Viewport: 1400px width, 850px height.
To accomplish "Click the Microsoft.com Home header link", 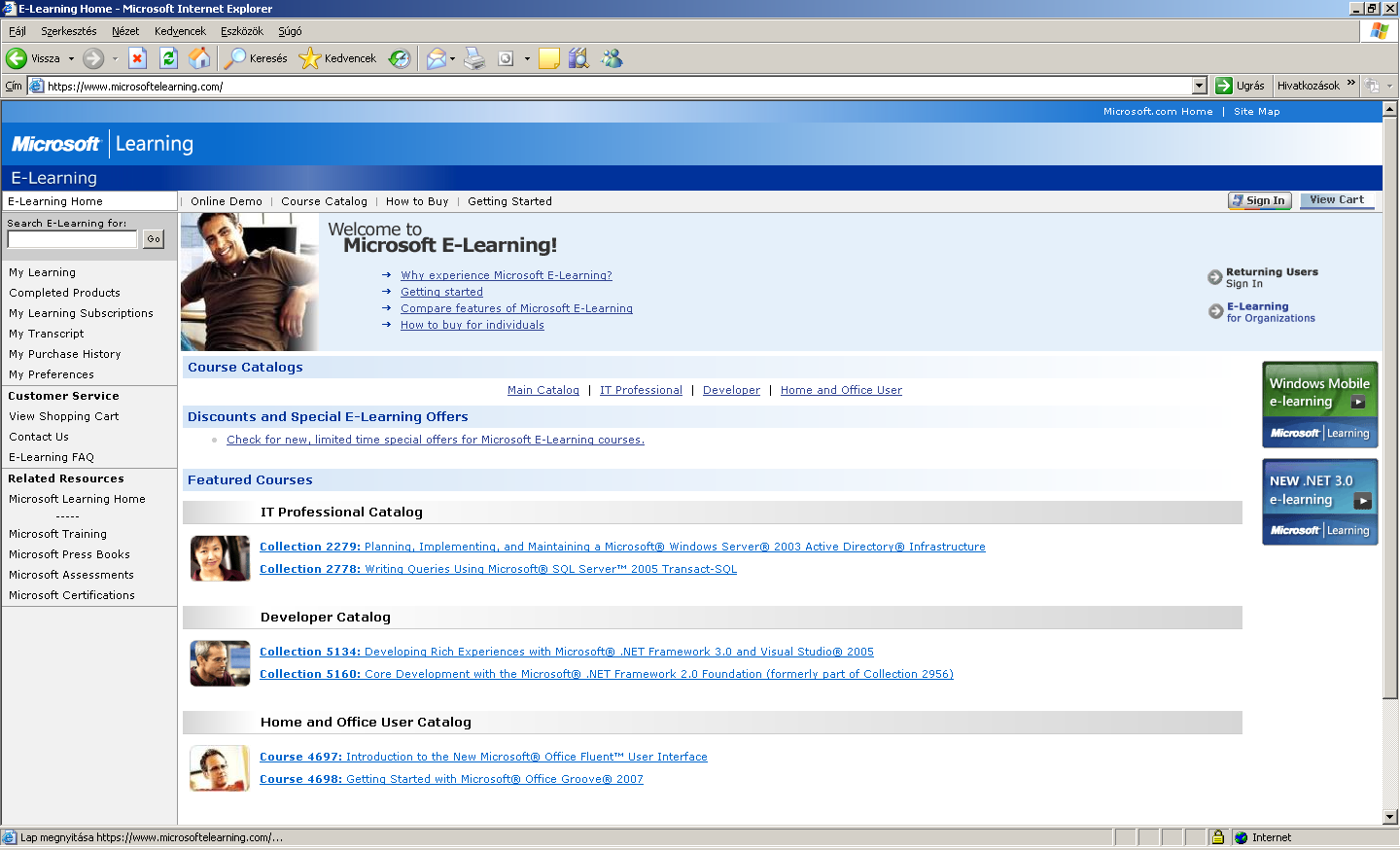I will pyautogui.click(x=1158, y=112).
